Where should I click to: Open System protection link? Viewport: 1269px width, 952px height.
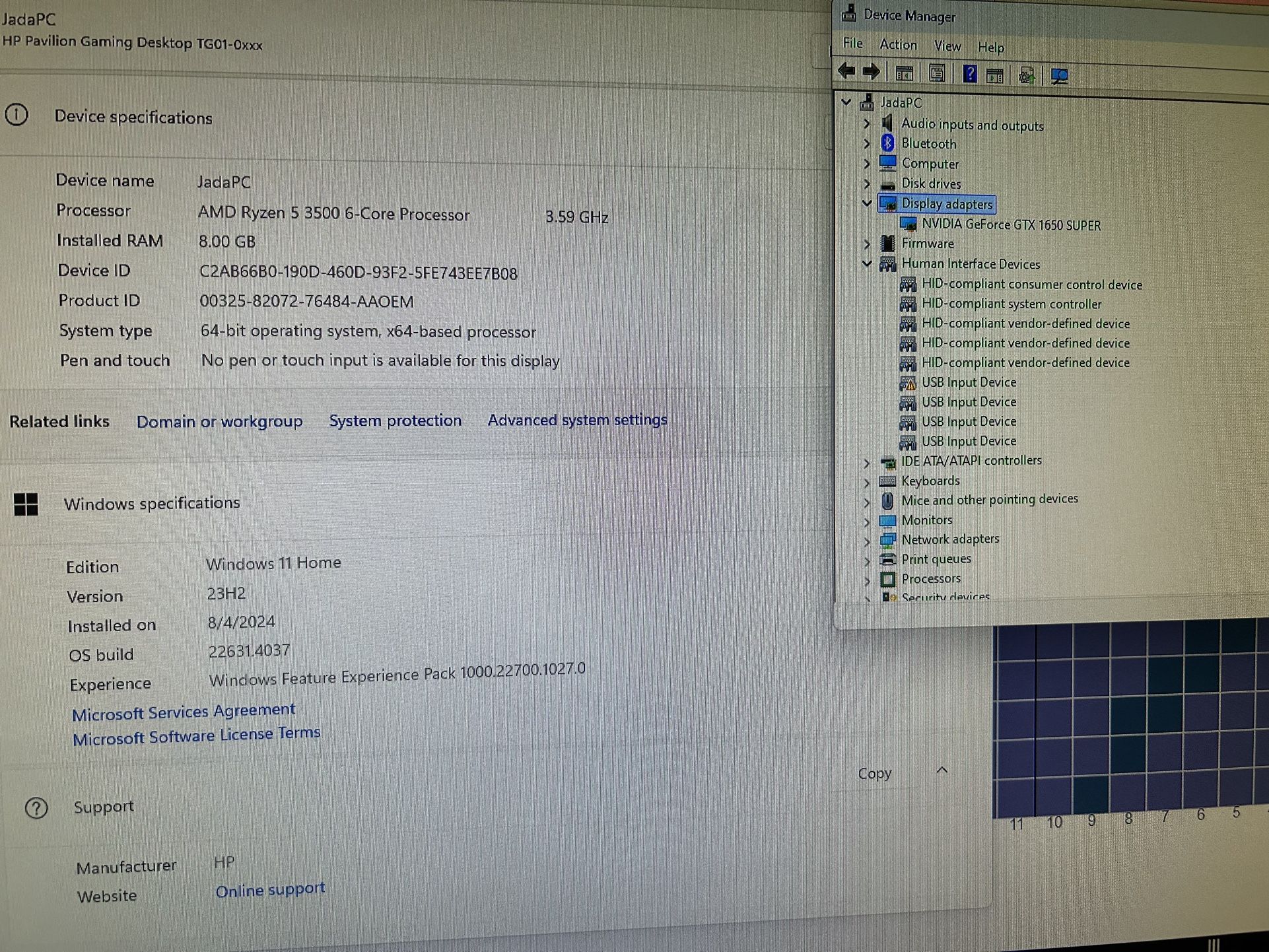(x=395, y=421)
